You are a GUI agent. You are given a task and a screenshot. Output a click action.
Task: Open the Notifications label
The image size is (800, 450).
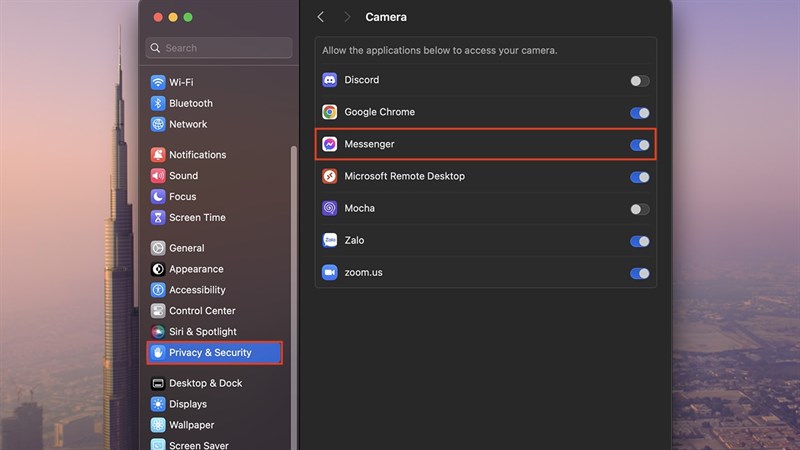pyautogui.click(x=197, y=155)
